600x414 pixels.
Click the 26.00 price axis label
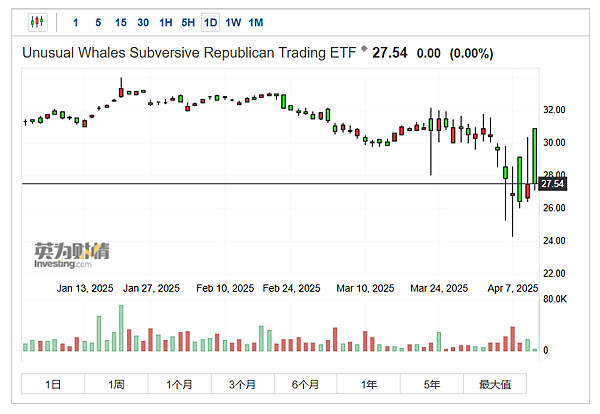pos(554,208)
